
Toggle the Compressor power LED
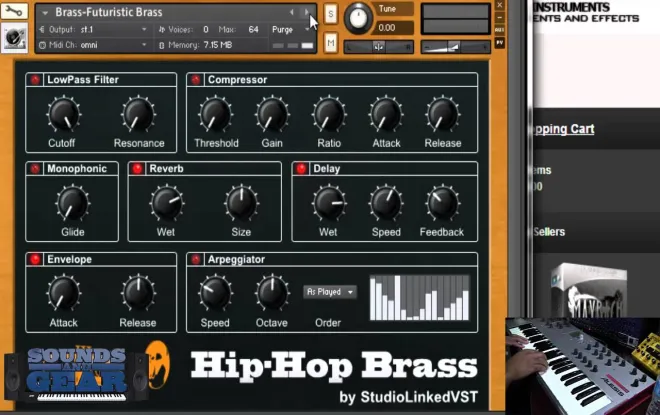pyautogui.click(x=196, y=80)
